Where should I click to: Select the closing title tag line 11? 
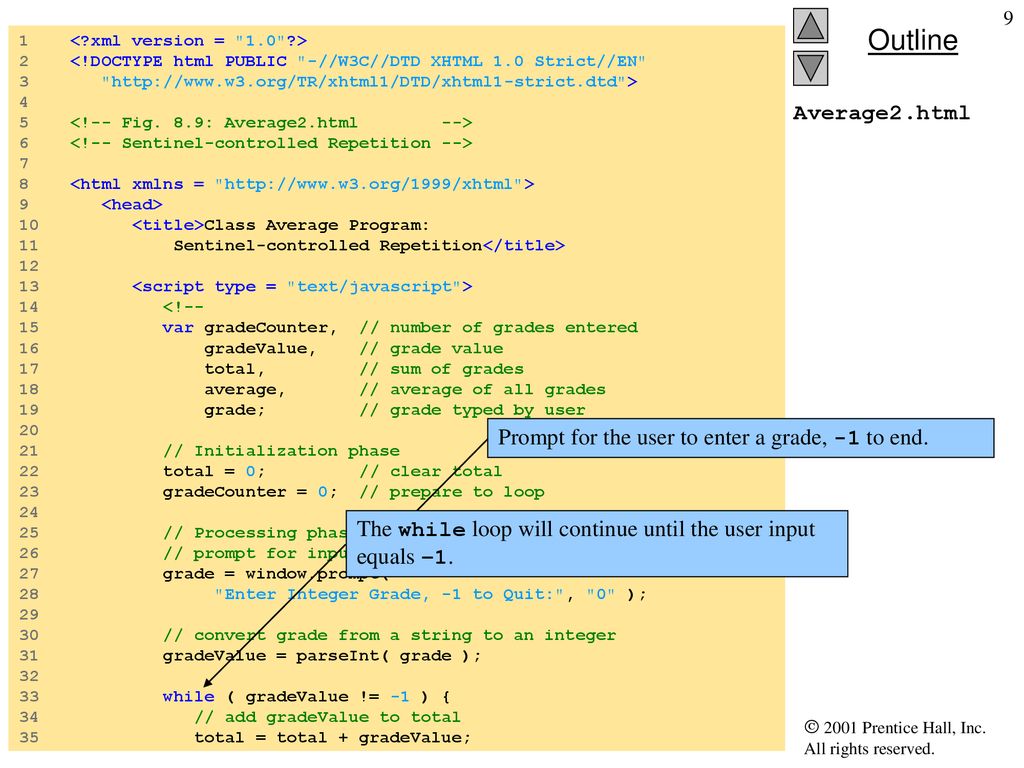click(369, 246)
